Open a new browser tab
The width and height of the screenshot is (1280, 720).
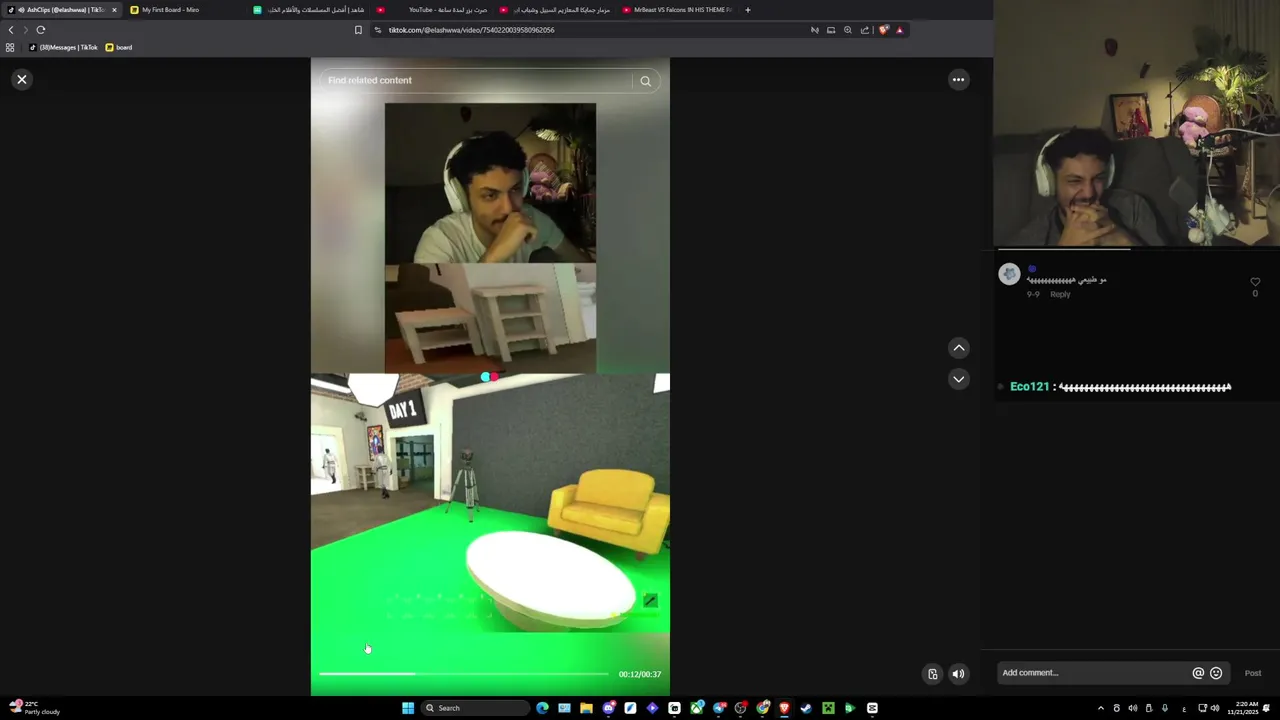pos(748,10)
